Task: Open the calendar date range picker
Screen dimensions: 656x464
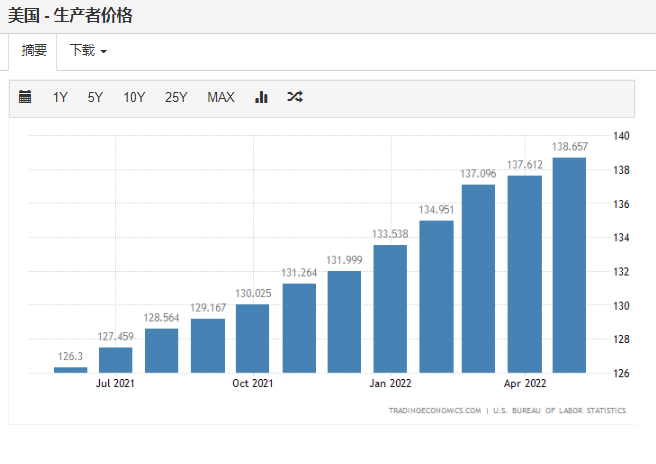Action: pyautogui.click(x=25, y=97)
